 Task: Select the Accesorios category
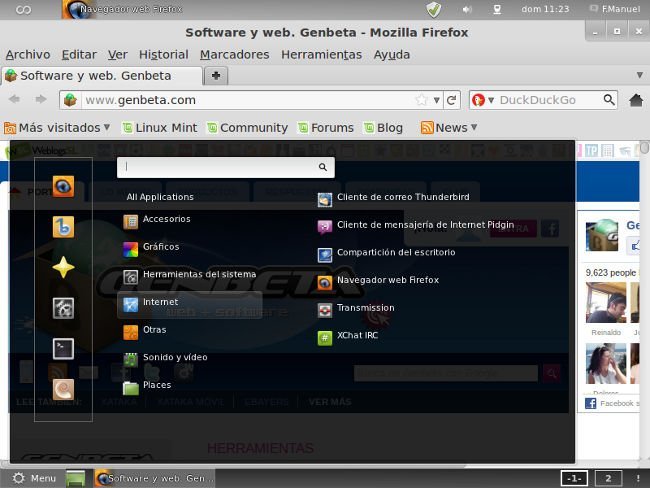(157, 221)
